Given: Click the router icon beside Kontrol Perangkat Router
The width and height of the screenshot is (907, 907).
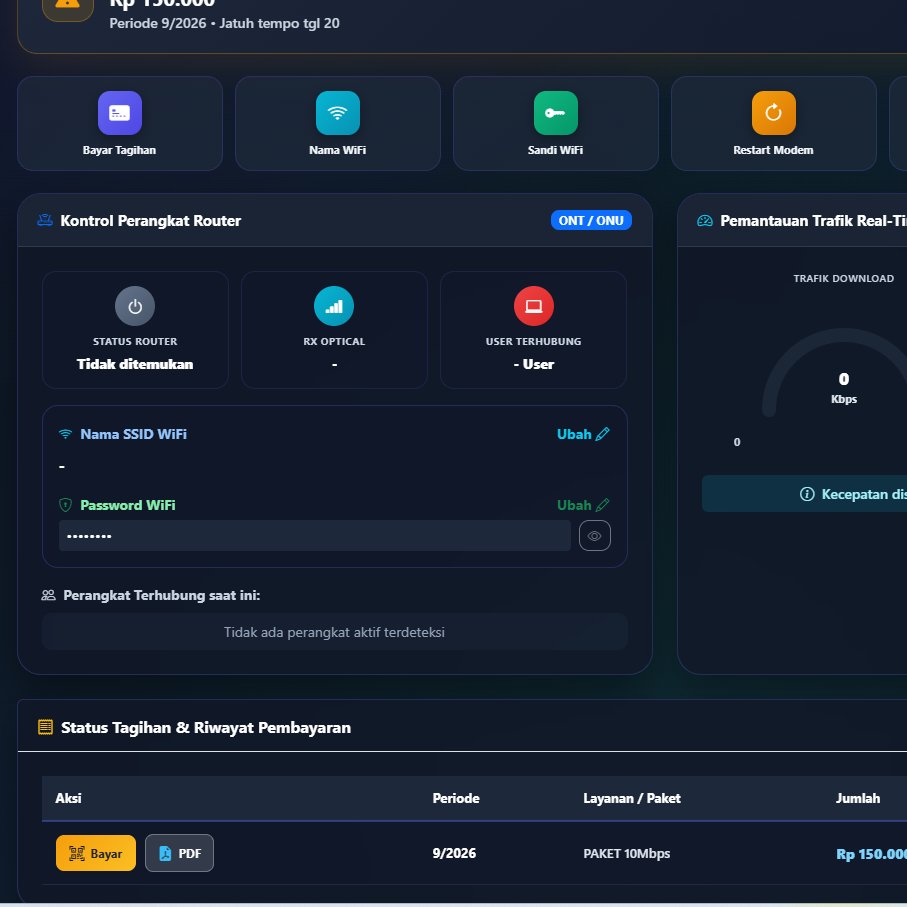Looking at the screenshot, I should [x=45, y=220].
